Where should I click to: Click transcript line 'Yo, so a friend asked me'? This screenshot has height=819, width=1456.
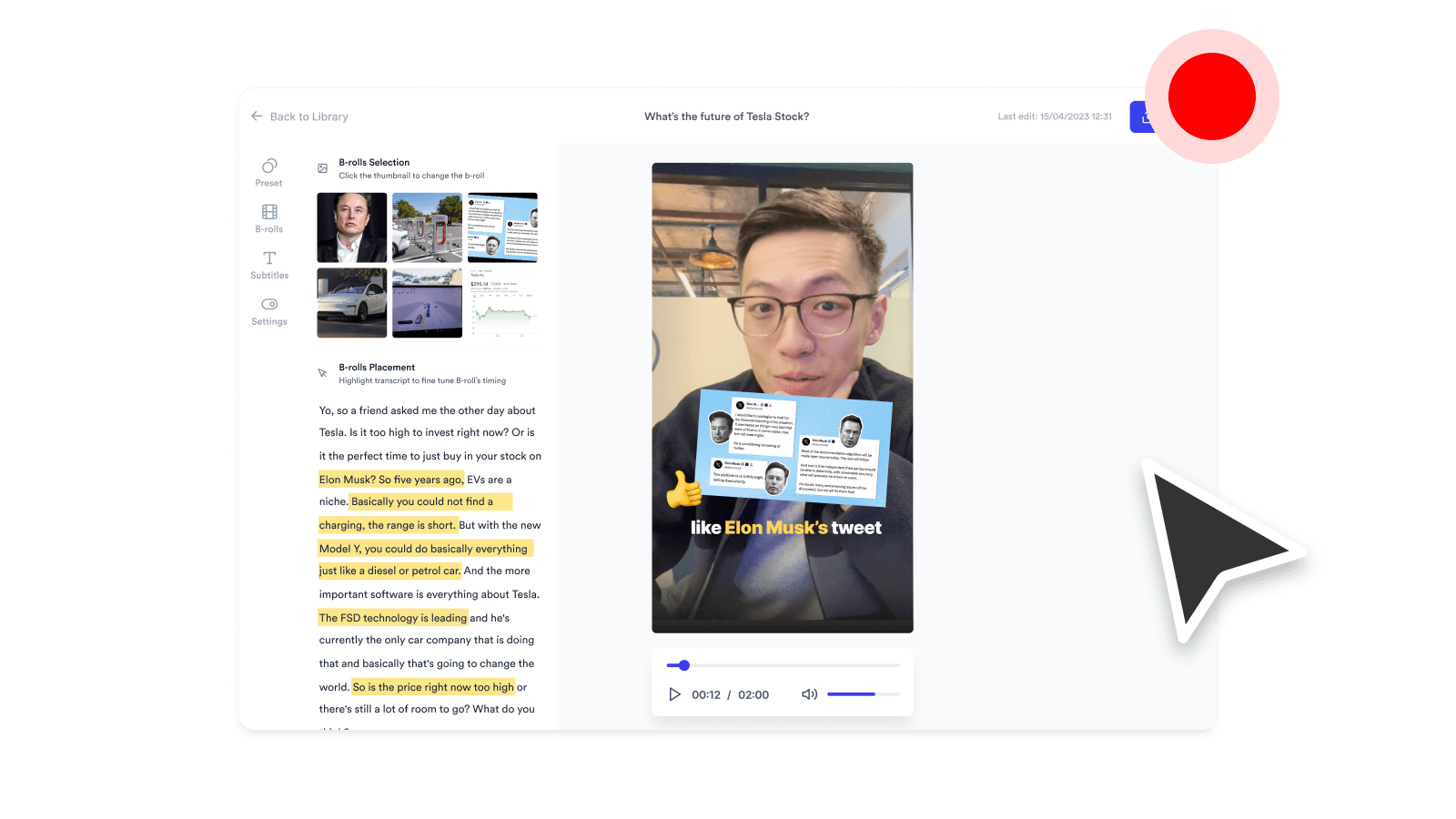point(428,410)
